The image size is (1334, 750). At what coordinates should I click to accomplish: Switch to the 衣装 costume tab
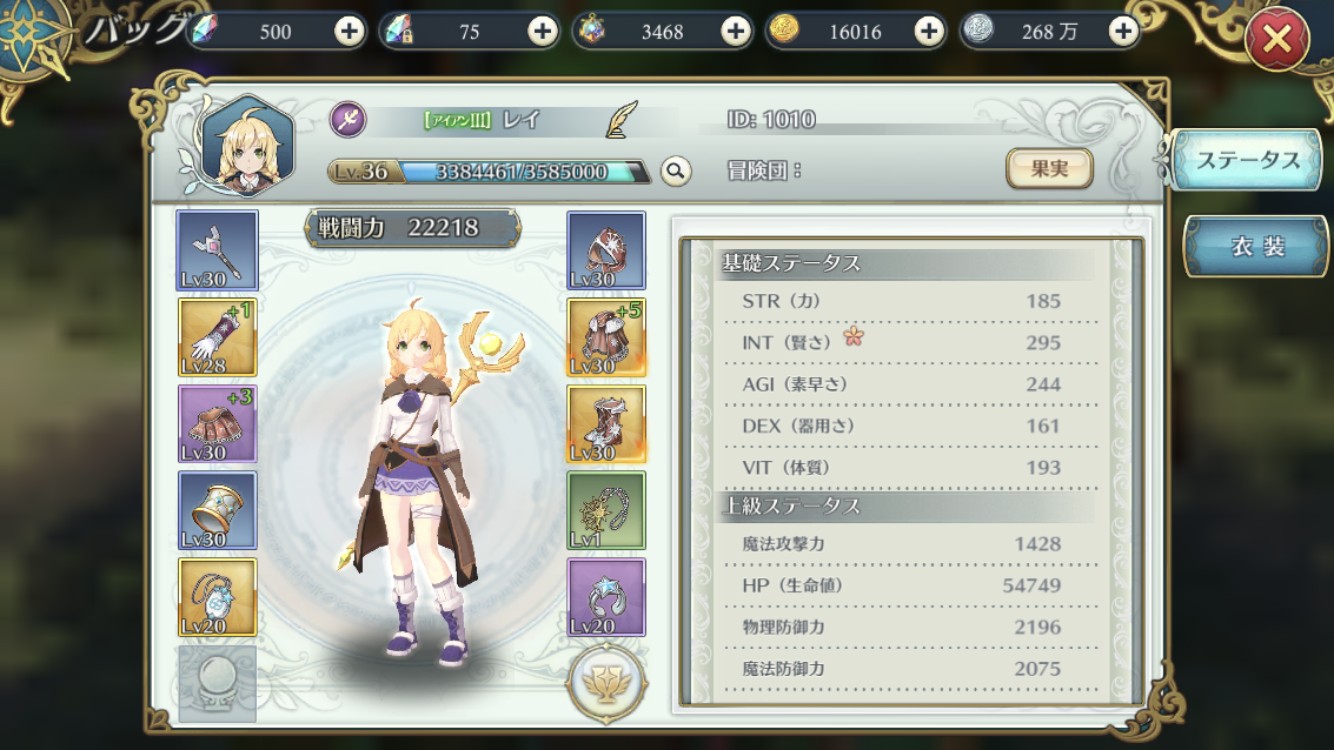[1256, 246]
